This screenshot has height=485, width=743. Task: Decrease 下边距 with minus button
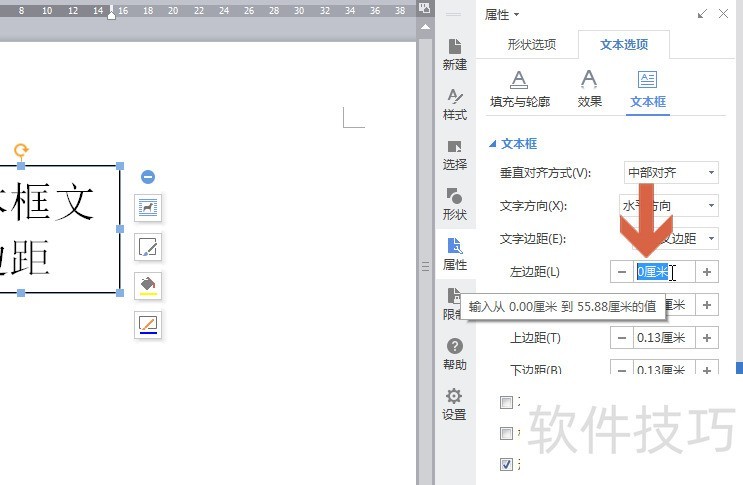pyautogui.click(x=622, y=368)
